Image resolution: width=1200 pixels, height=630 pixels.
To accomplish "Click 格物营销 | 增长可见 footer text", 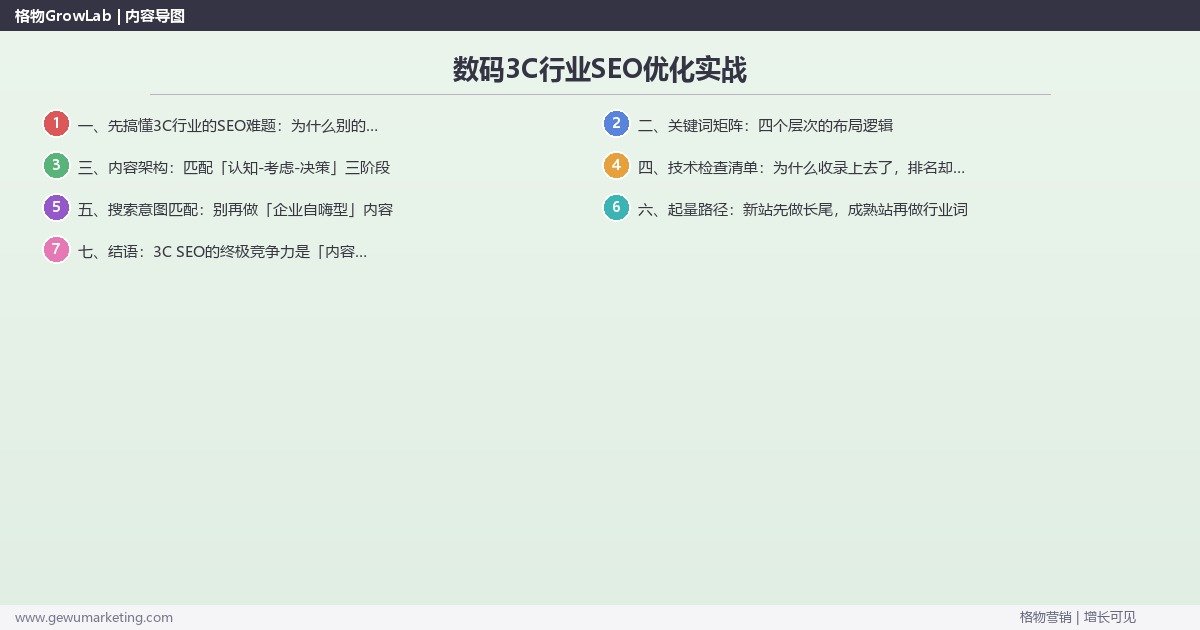I will pyautogui.click(x=1078, y=617).
